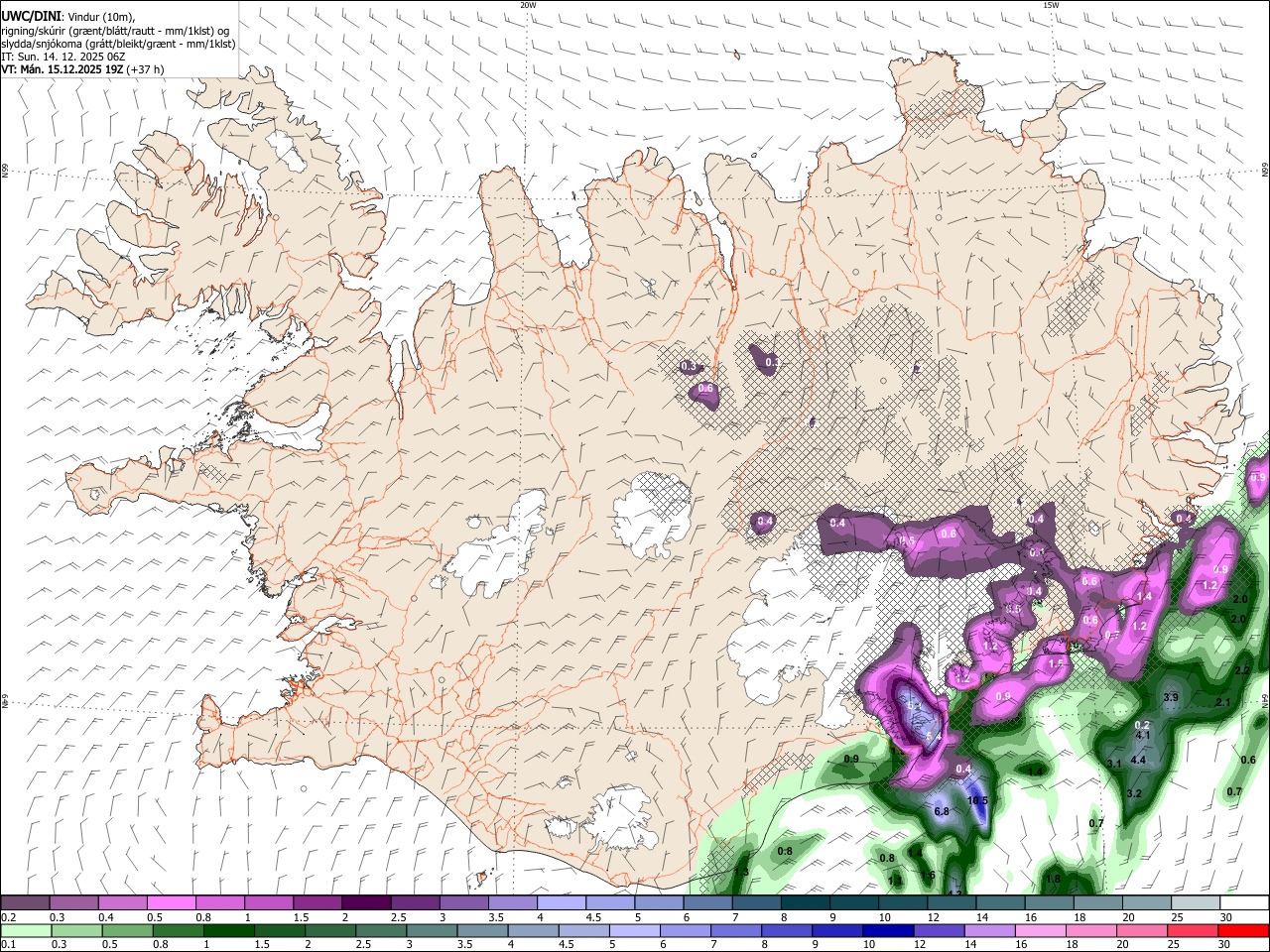Click the deep navy blue rain swatch labeled 10
The width and height of the screenshot is (1270, 952).
887,930
